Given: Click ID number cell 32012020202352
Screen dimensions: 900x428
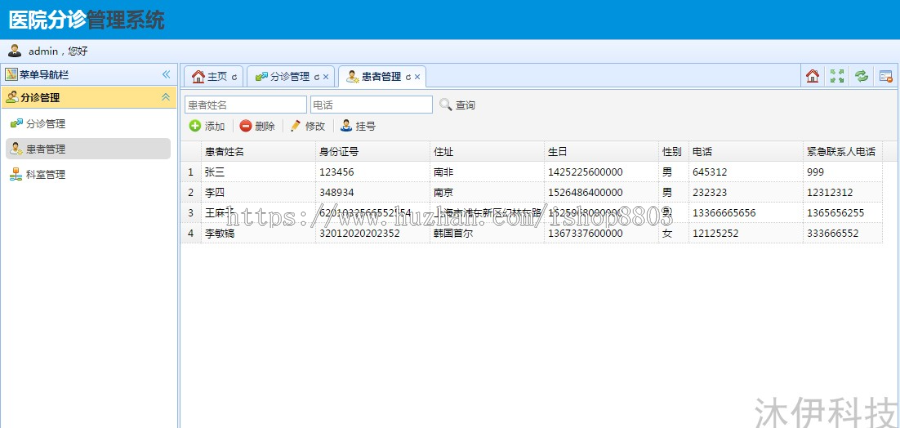Looking at the screenshot, I should pyautogui.click(x=373, y=234).
